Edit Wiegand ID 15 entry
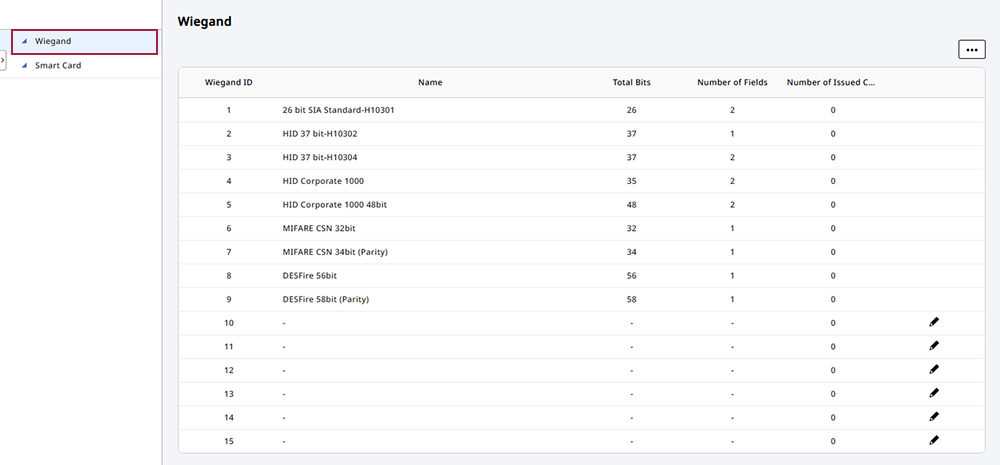The image size is (1000, 465). 933,440
